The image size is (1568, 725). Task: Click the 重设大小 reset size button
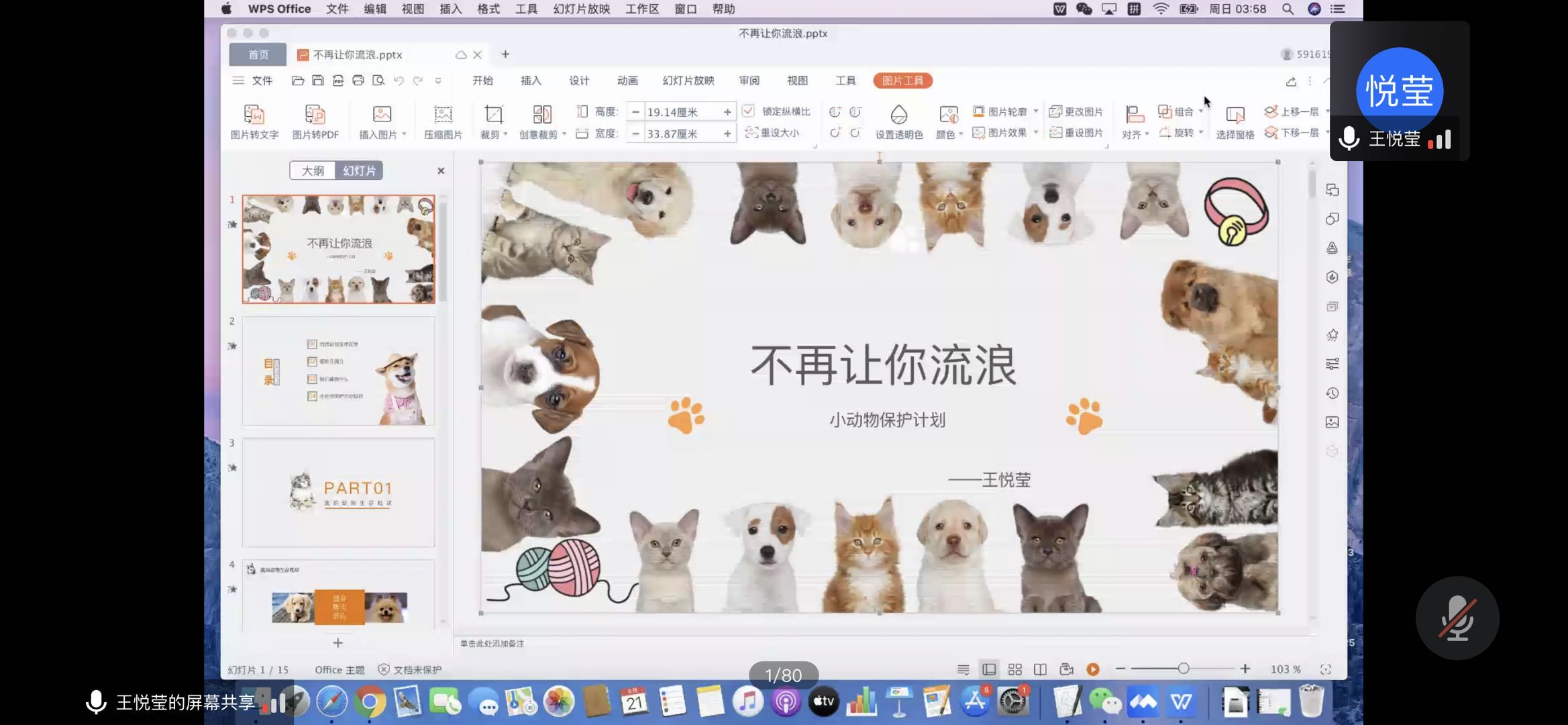tap(772, 132)
